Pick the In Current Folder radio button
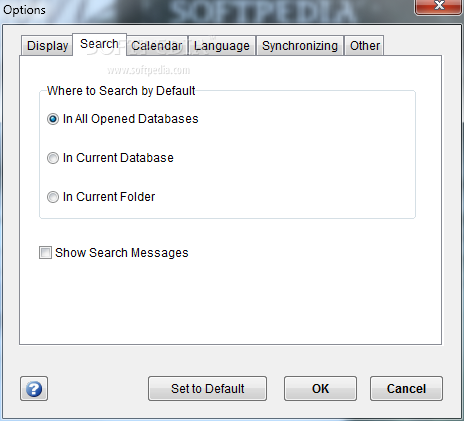Image resolution: width=464 pixels, height=421 pixels. pos(53,197)
